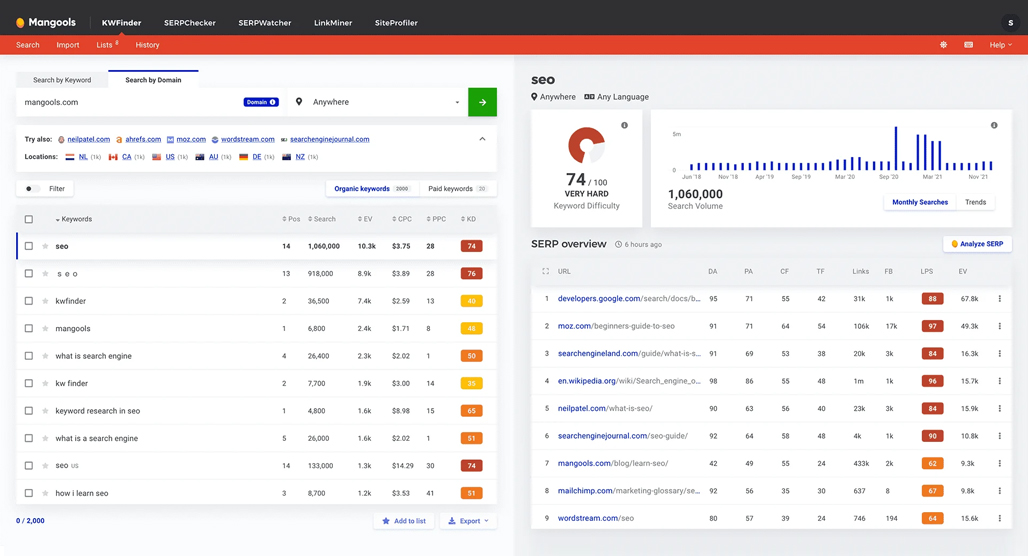Image resolution: width=1028 pixels, height=556 pixels.
Task: Click Analyze SERP button
Action: point(978,244)
